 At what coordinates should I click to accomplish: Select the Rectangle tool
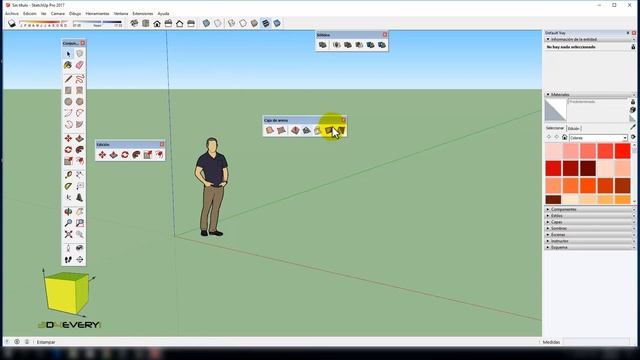point(68,90)
